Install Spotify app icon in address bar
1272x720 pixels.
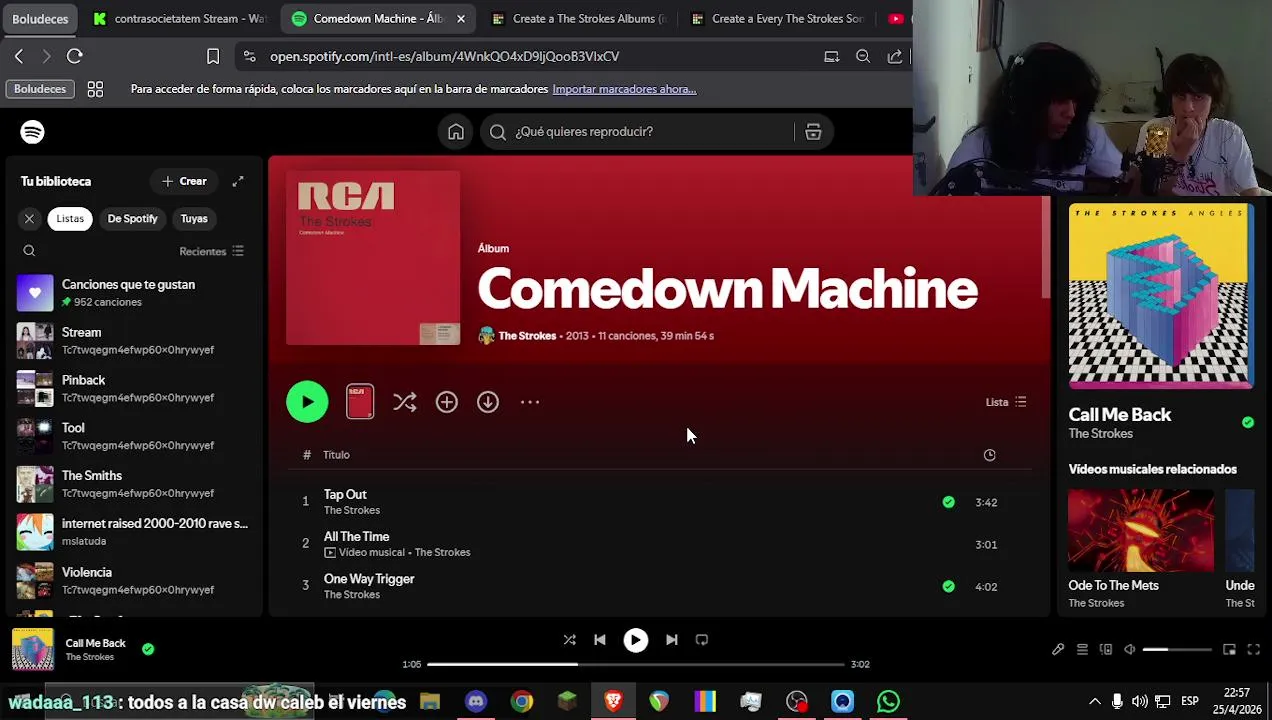[x=831, y=56]
